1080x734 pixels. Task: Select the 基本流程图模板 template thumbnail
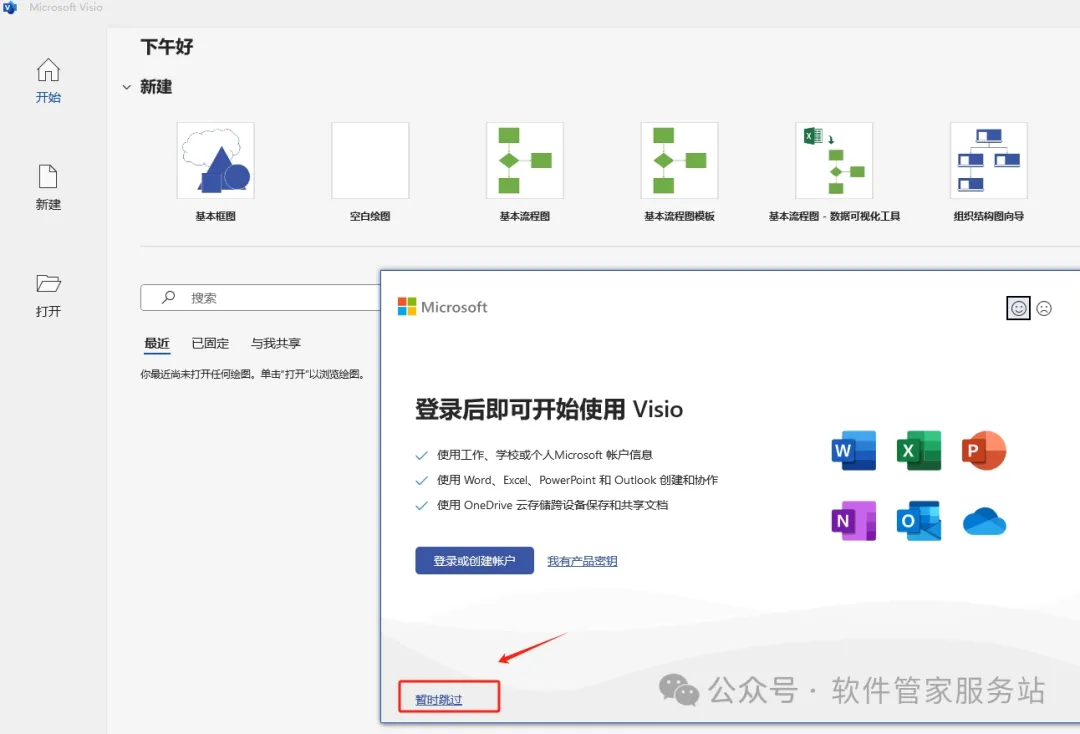tap(679, 160)
